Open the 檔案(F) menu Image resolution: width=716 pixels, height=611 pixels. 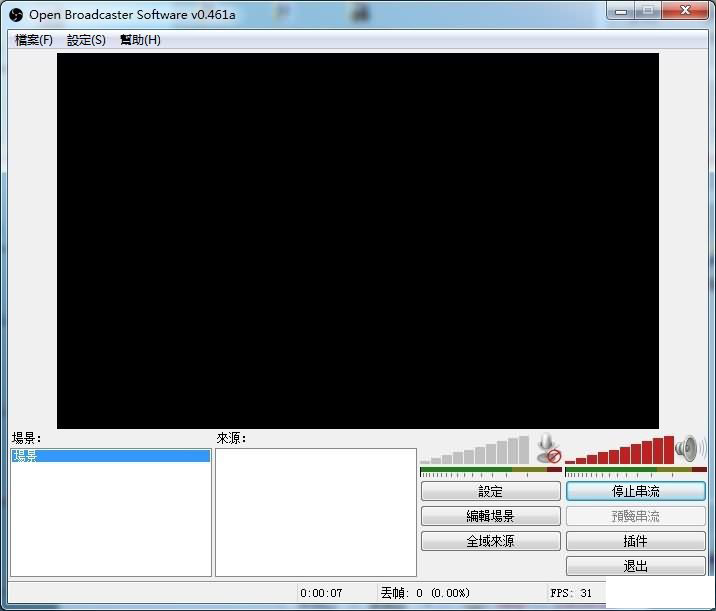click(x=34, y=40)
